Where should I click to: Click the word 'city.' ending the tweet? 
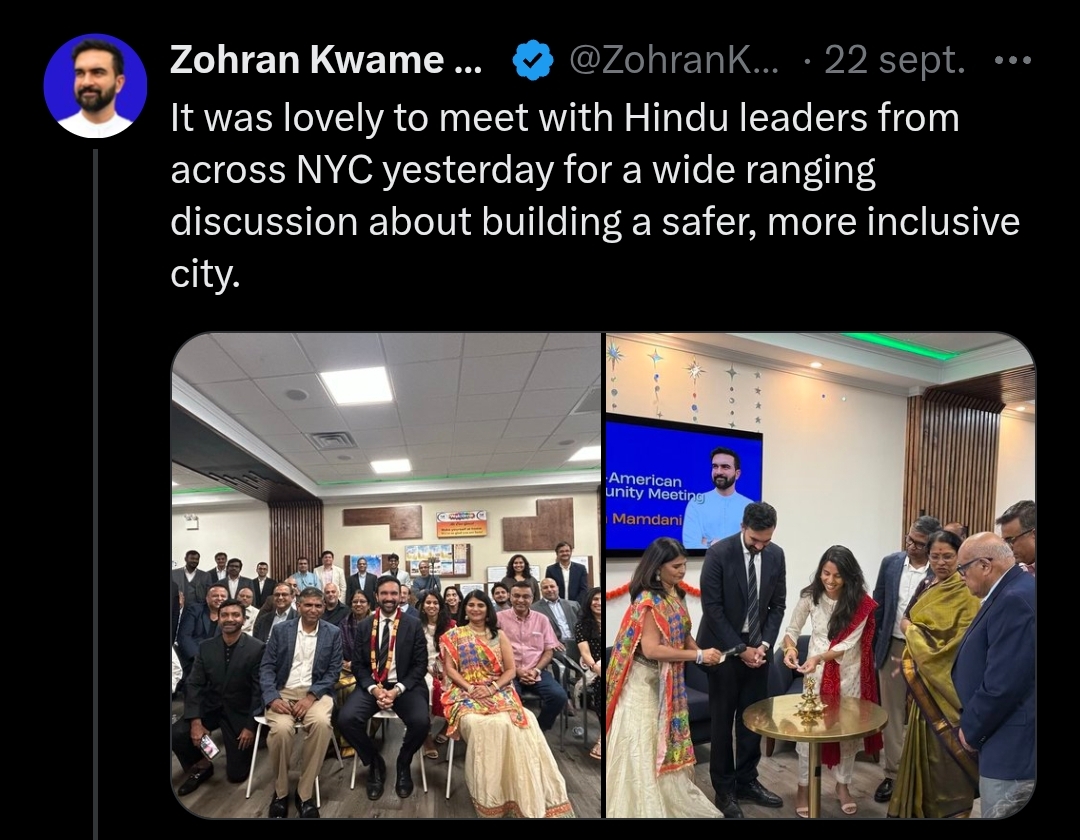(x=205, y=275)
